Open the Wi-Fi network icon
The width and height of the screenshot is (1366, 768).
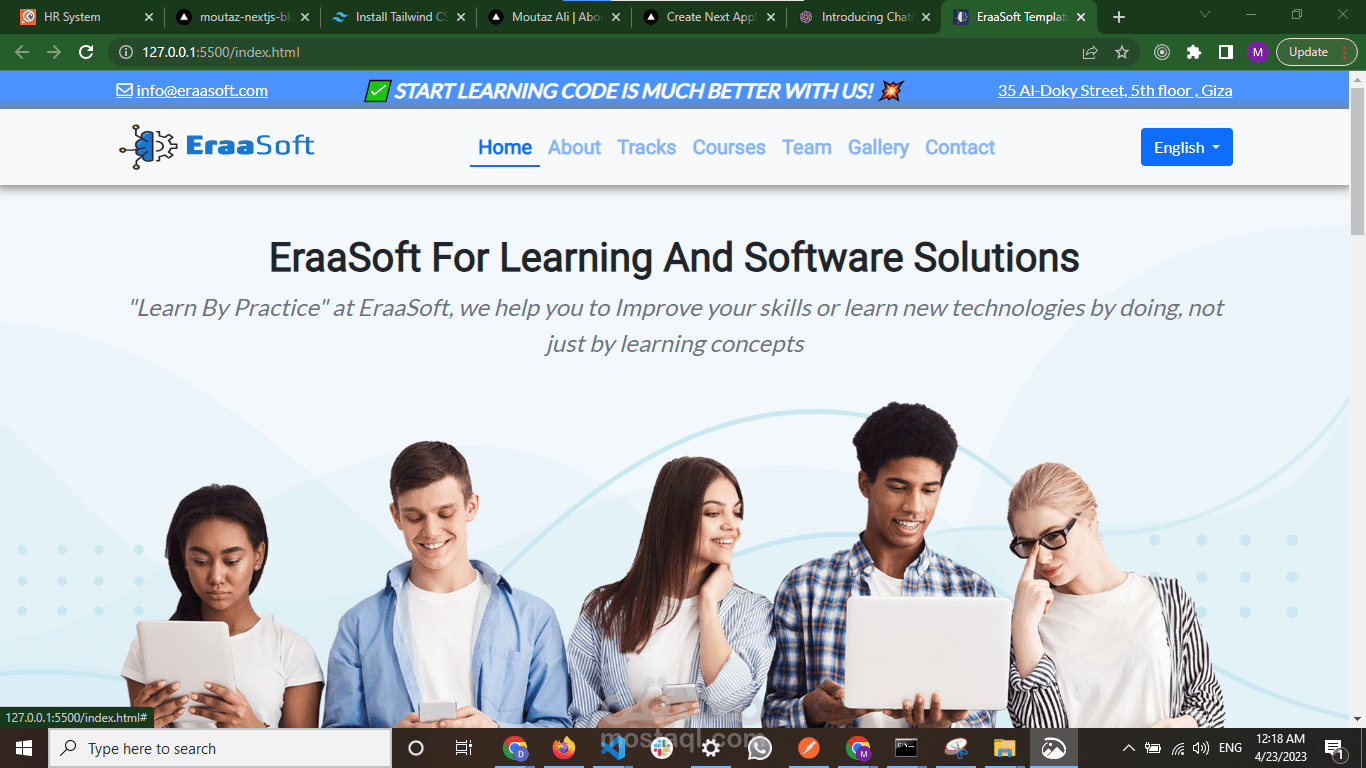1178,748
